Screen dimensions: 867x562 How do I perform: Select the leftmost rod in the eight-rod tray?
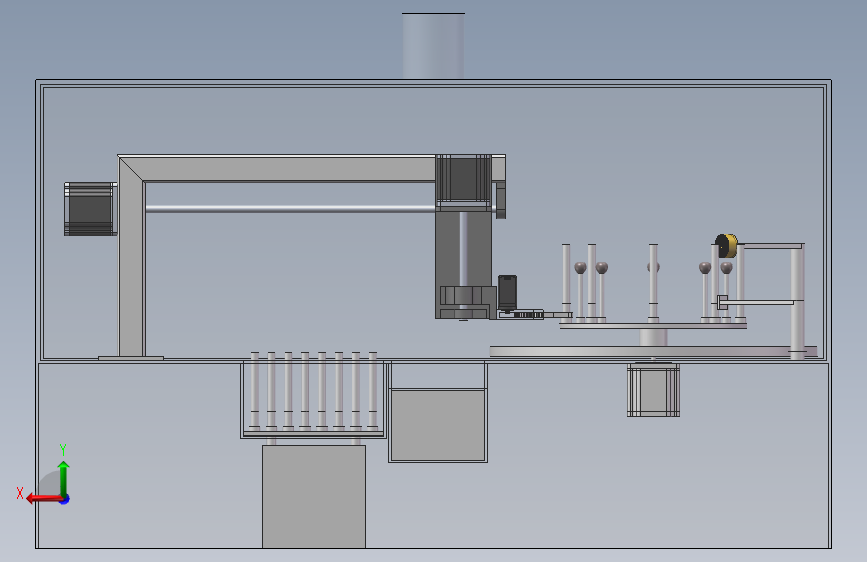[254, 391]
